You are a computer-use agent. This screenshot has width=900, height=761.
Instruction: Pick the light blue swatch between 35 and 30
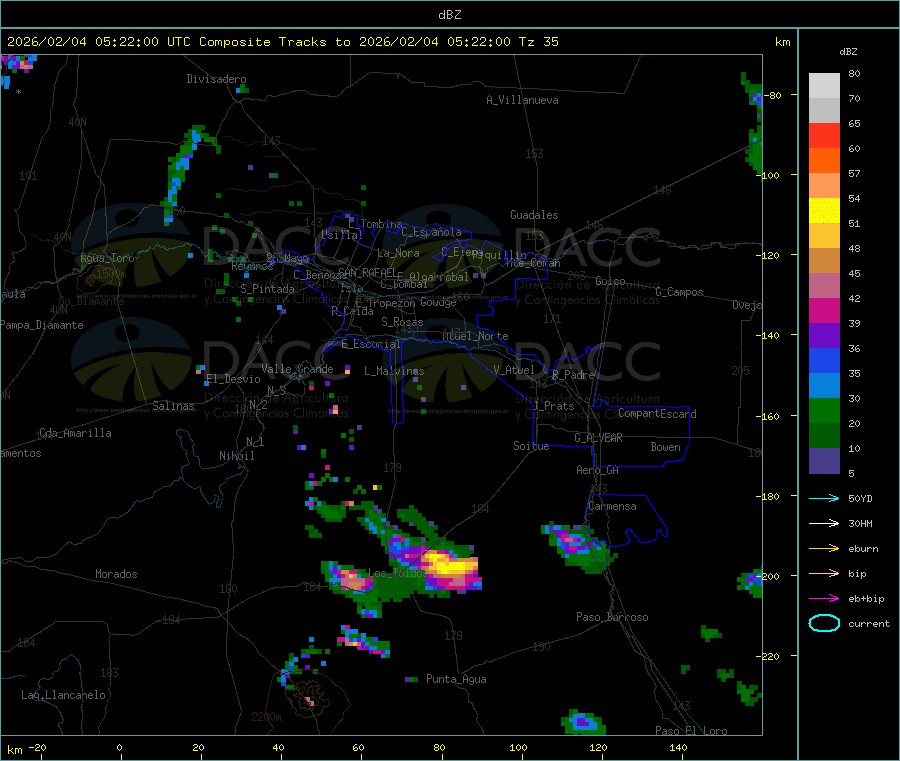(x=824, y=386)
